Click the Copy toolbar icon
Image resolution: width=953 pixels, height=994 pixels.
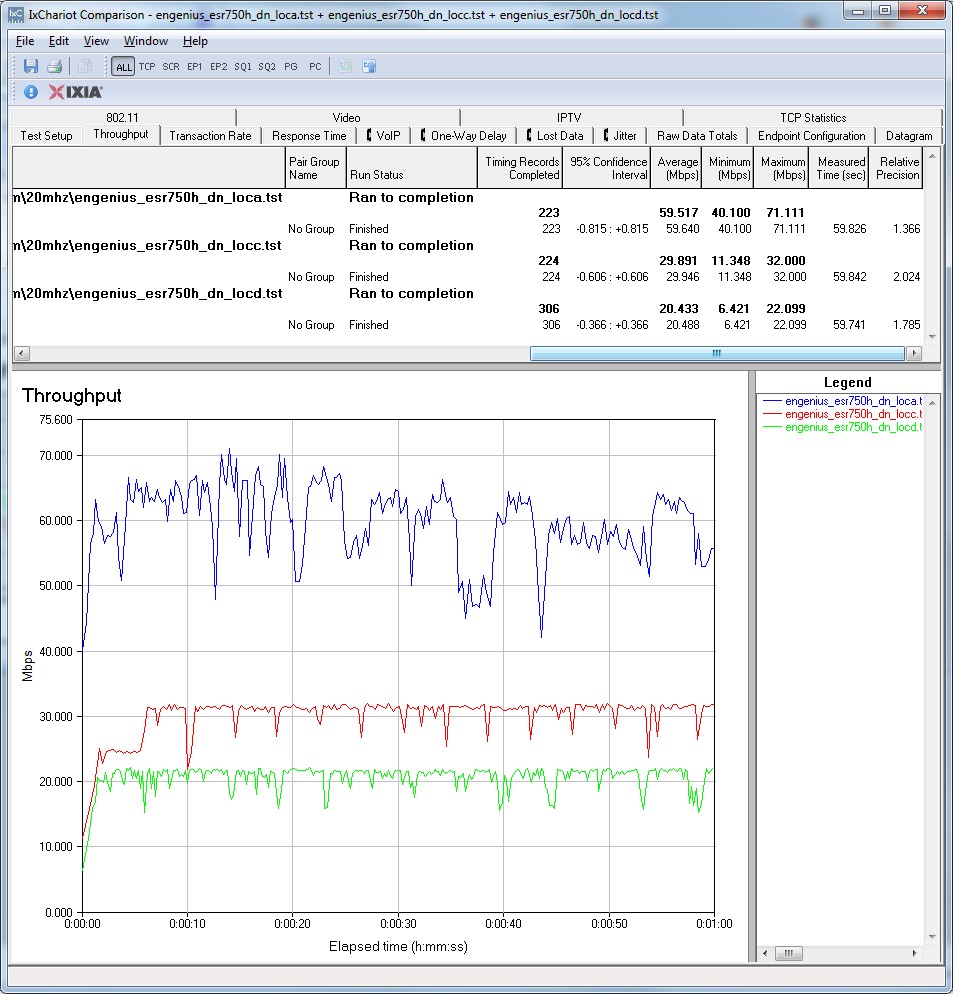click(85, 66)
